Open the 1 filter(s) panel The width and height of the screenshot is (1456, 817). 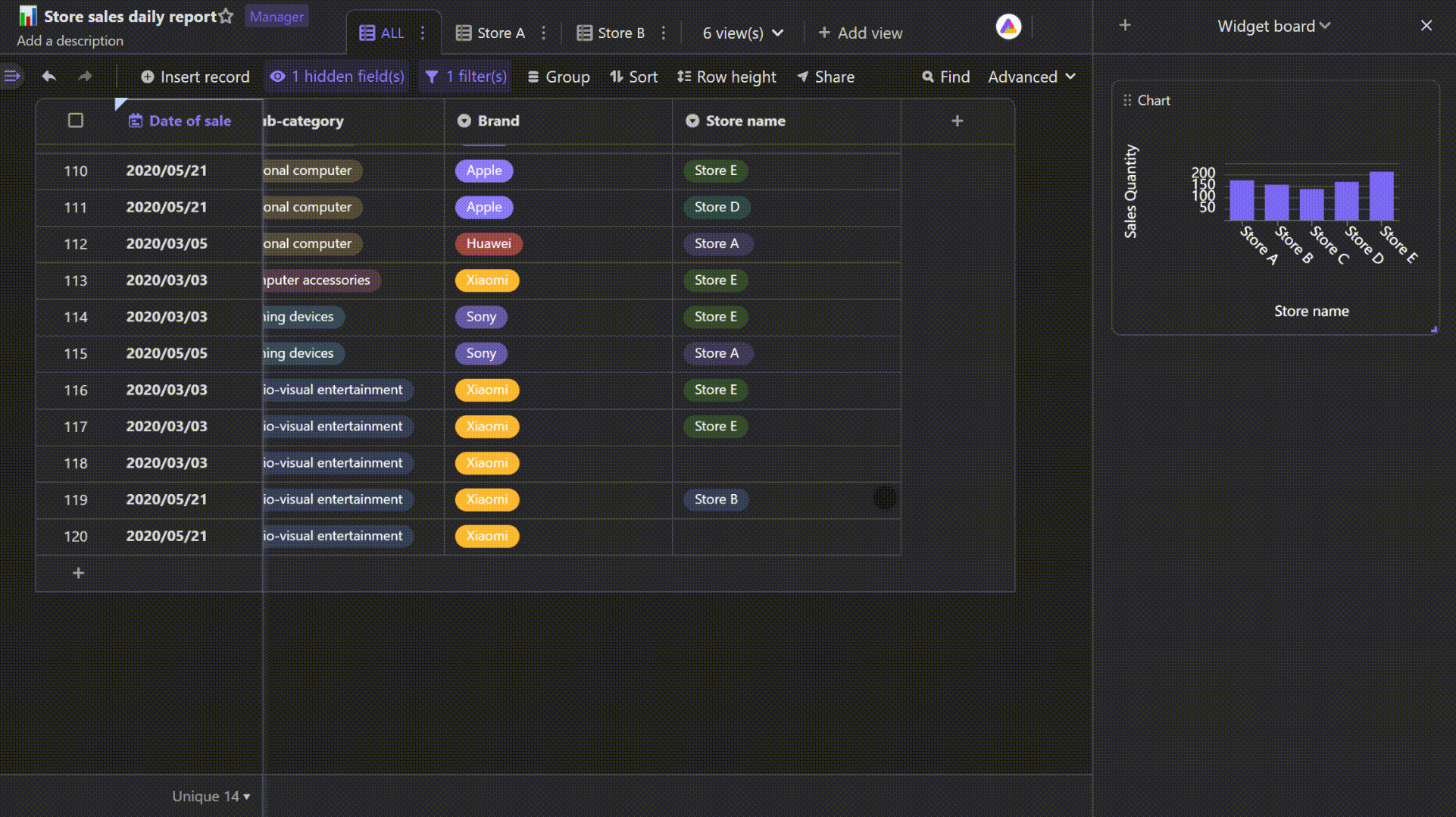coord(465,77)
